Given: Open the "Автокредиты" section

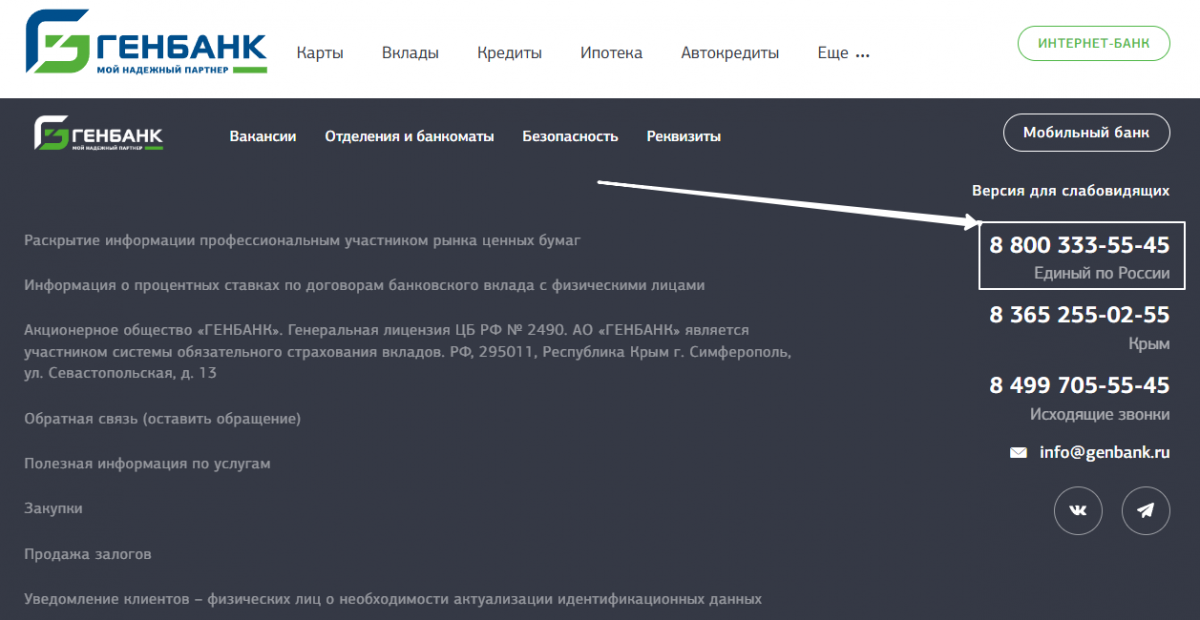Looking at the screenshot, I should click(x=730, y=53).
